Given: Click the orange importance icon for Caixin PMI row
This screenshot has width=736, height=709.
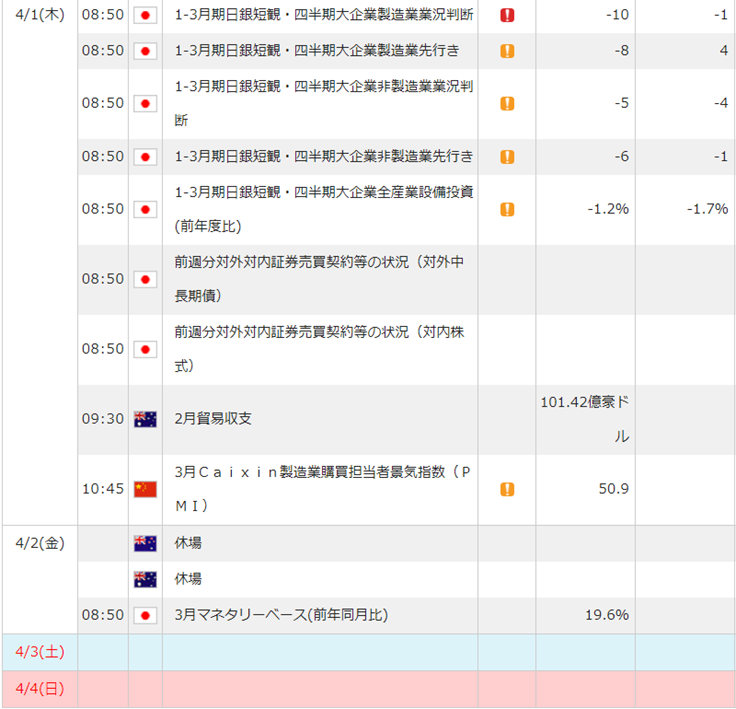Looking at the screenshot, I should (507, 489).
